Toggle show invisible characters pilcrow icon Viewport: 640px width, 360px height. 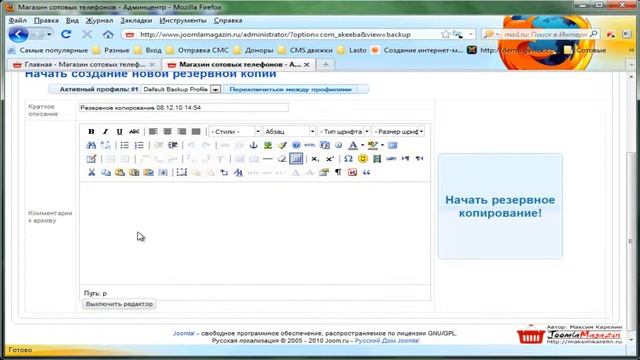pos(338,172)
